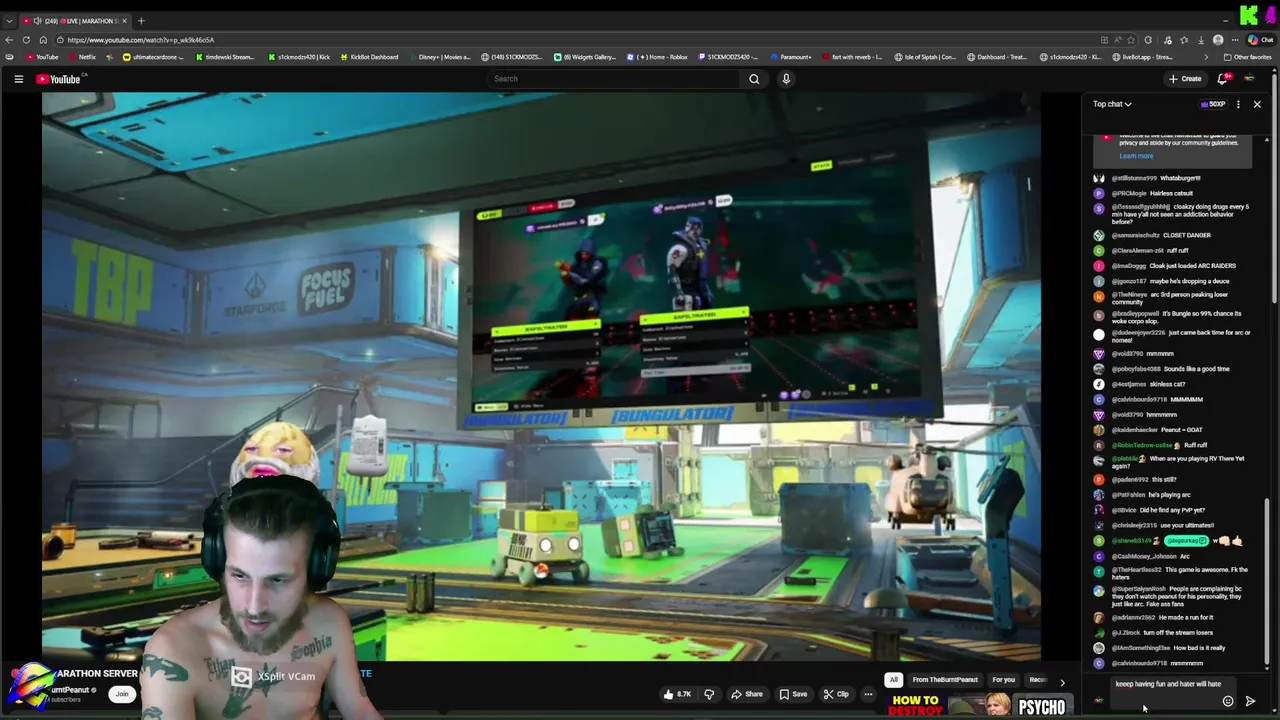Send the chat message arrow

click(1250, 701)
